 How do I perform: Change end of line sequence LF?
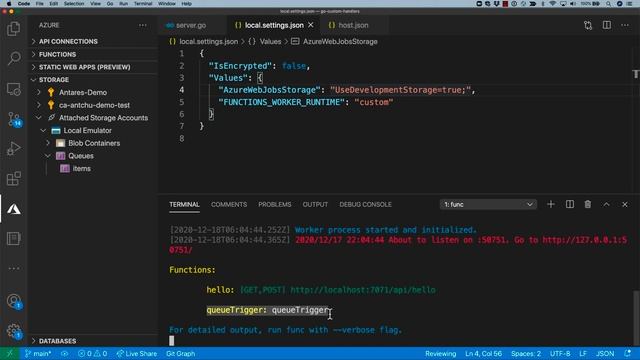pos(583,353)
